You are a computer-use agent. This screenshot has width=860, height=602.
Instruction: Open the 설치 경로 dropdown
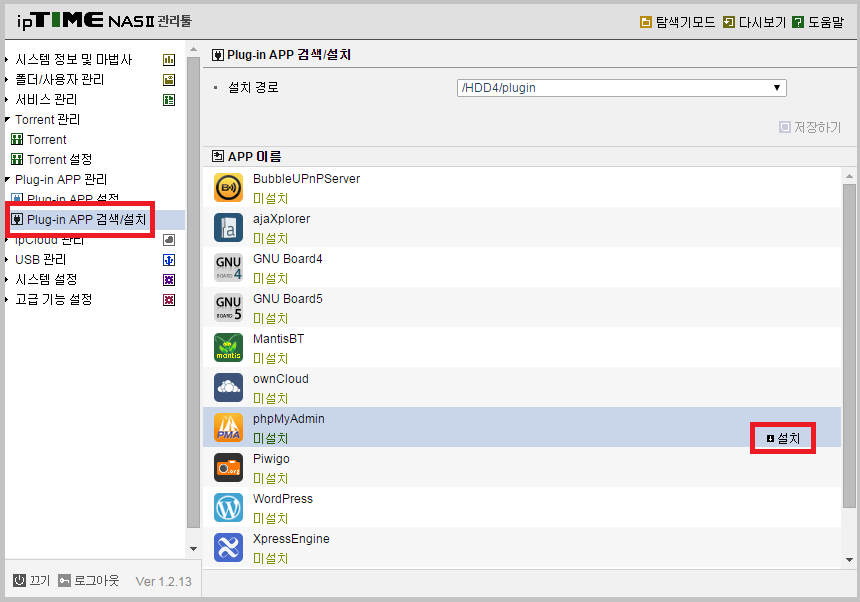click(621, 88)
